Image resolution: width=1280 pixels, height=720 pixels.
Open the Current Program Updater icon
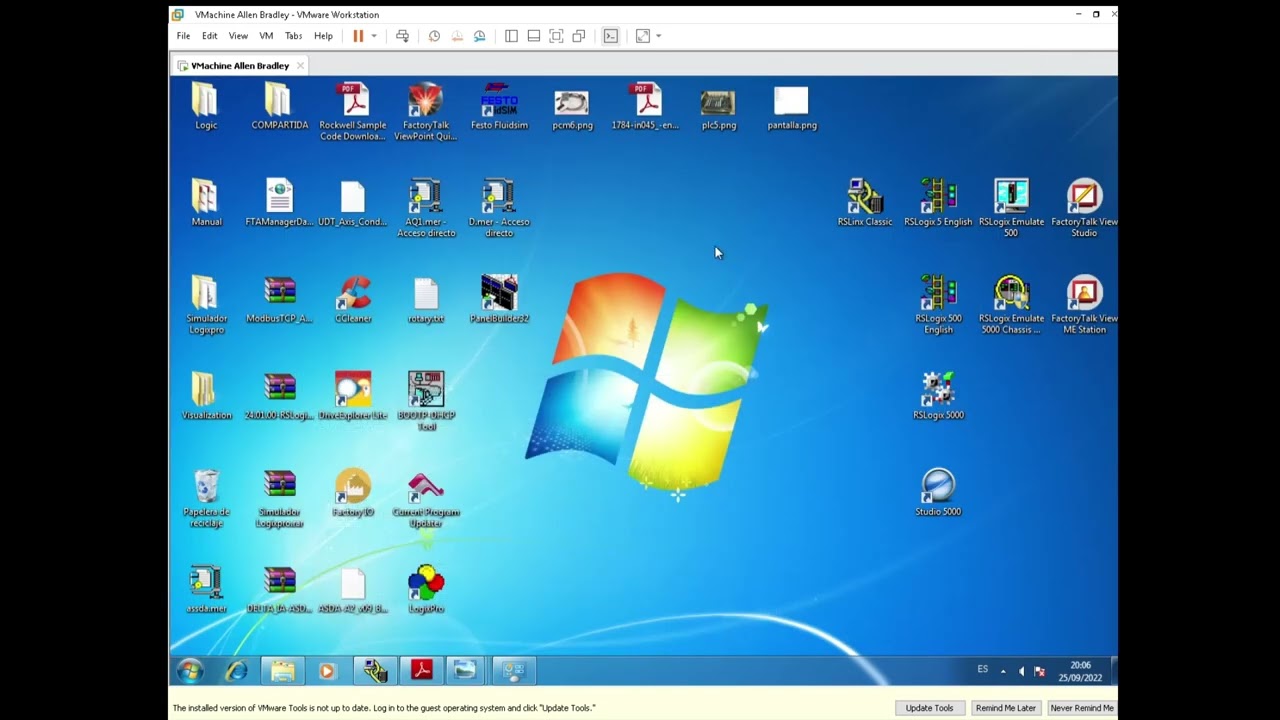(426, 499)
